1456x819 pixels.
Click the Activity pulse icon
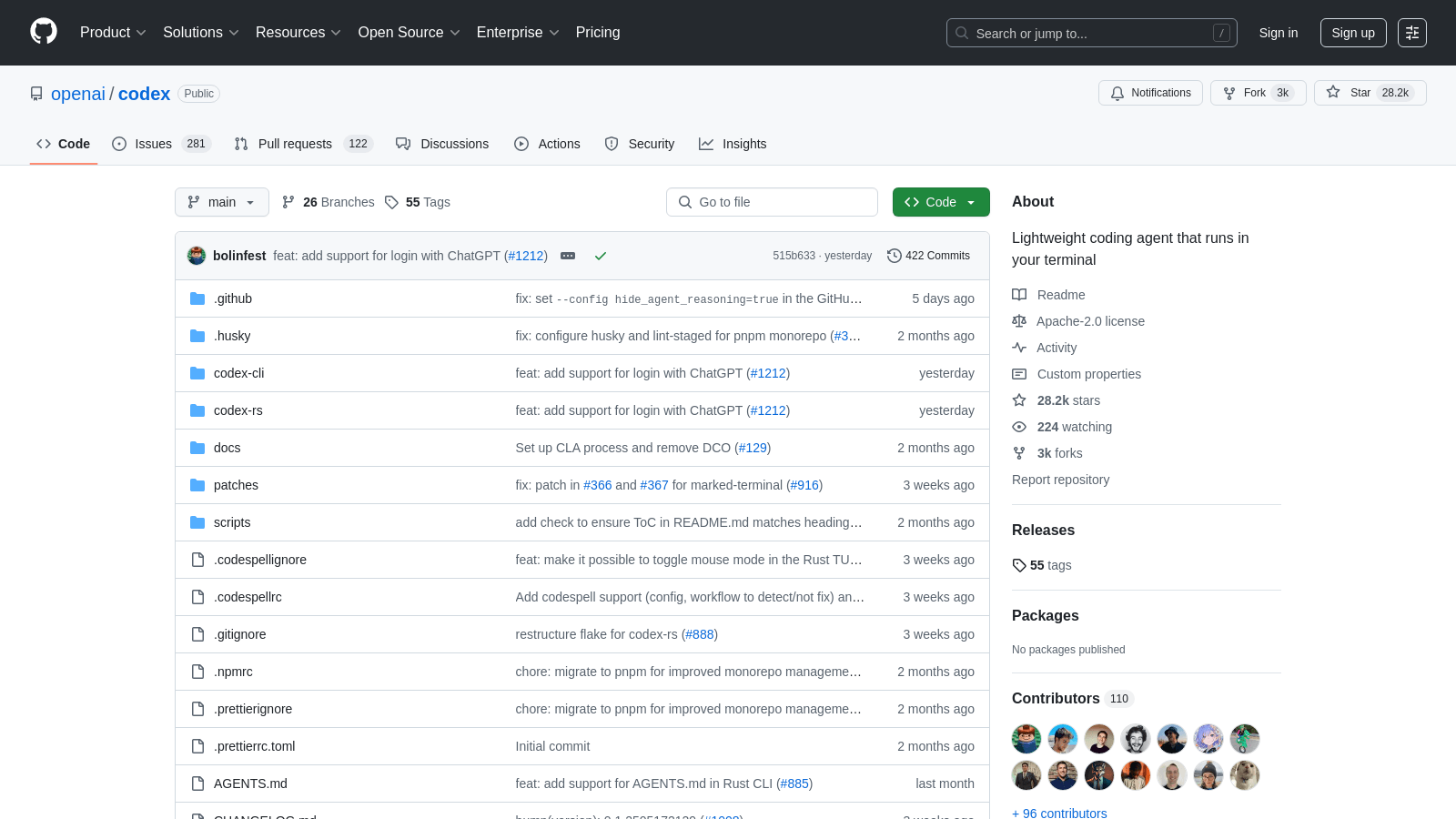click(x=1019, y=347)
